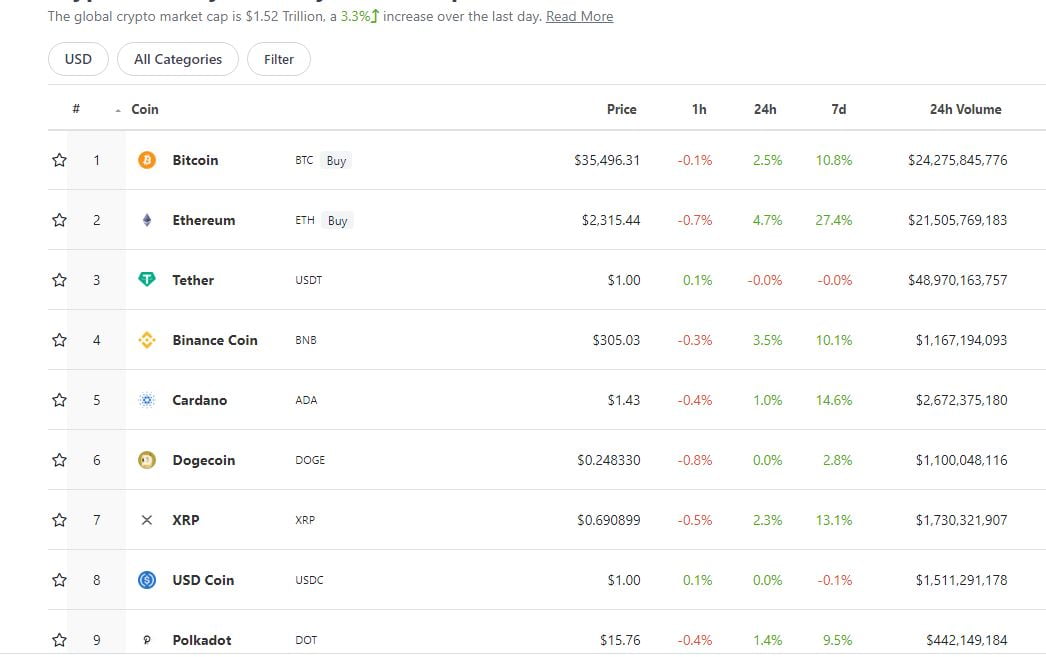Sort by 24h Volume column header

click(964, 109)
